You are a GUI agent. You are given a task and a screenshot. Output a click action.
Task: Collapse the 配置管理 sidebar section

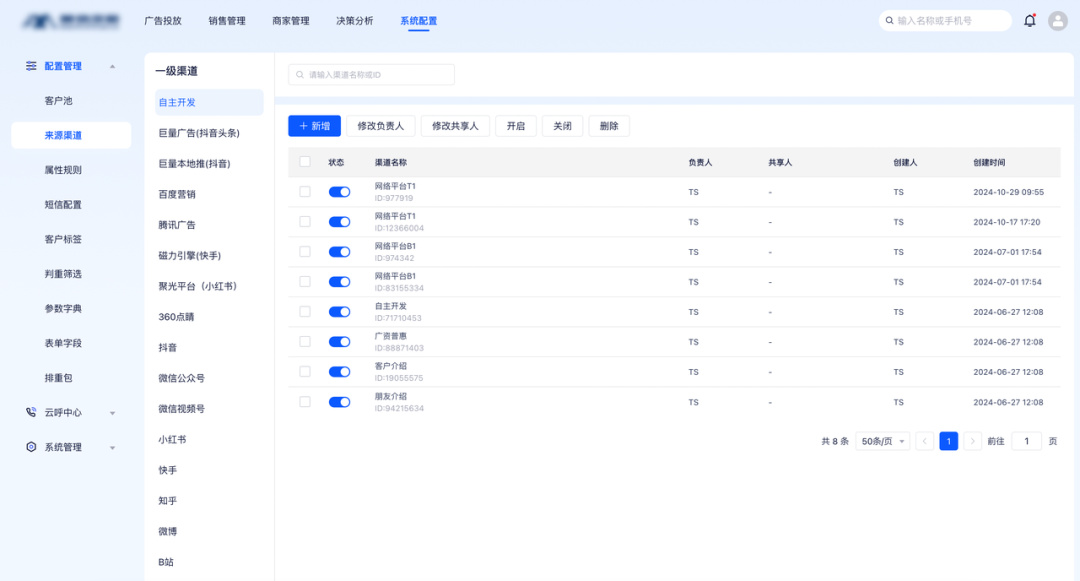pyautogui.click(x=112, y=67)
